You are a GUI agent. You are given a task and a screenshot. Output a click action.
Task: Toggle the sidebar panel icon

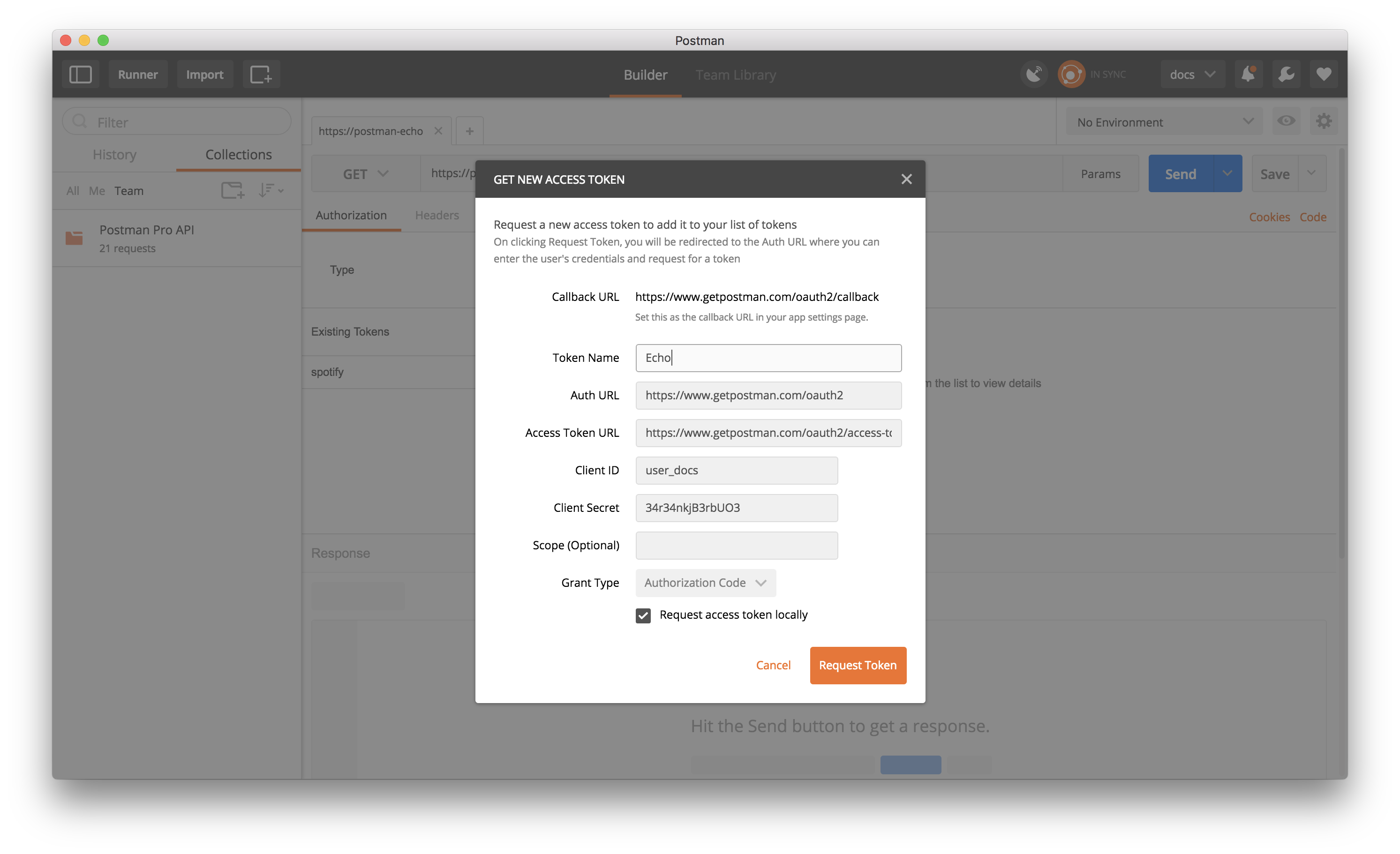(80, 74)
